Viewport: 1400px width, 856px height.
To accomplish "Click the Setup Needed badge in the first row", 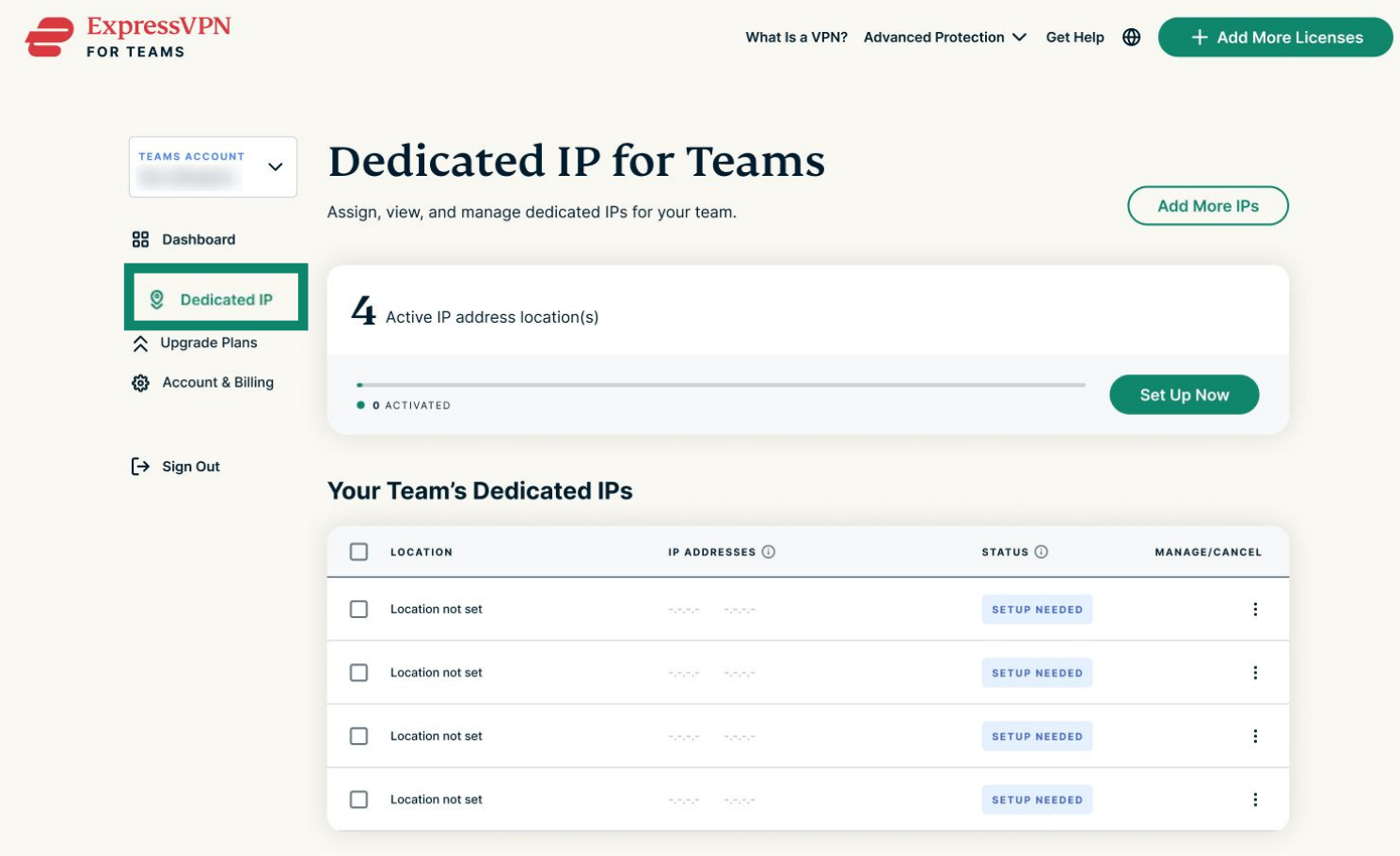I will 1037,610.
